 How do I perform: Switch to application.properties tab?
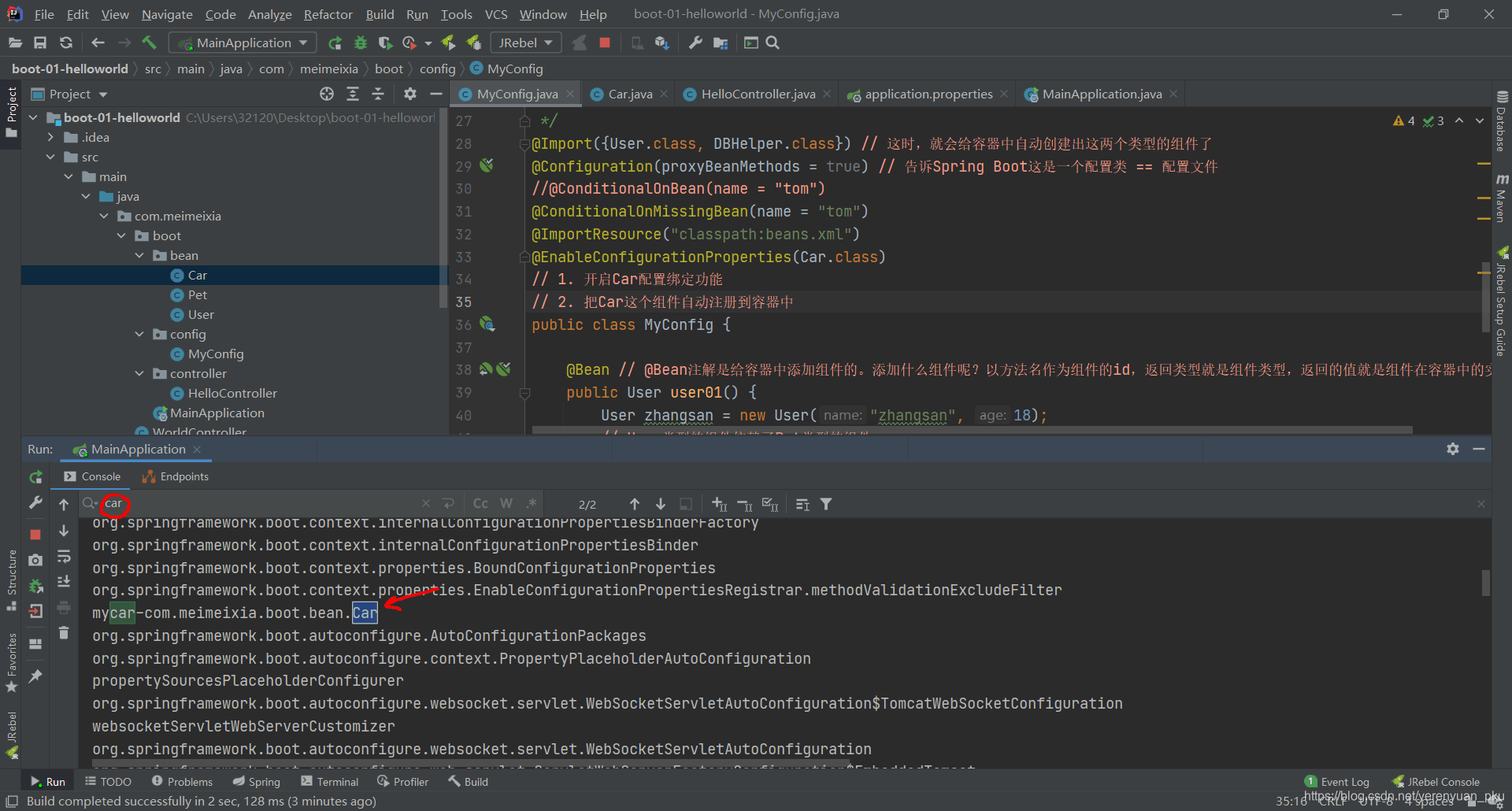928,94
